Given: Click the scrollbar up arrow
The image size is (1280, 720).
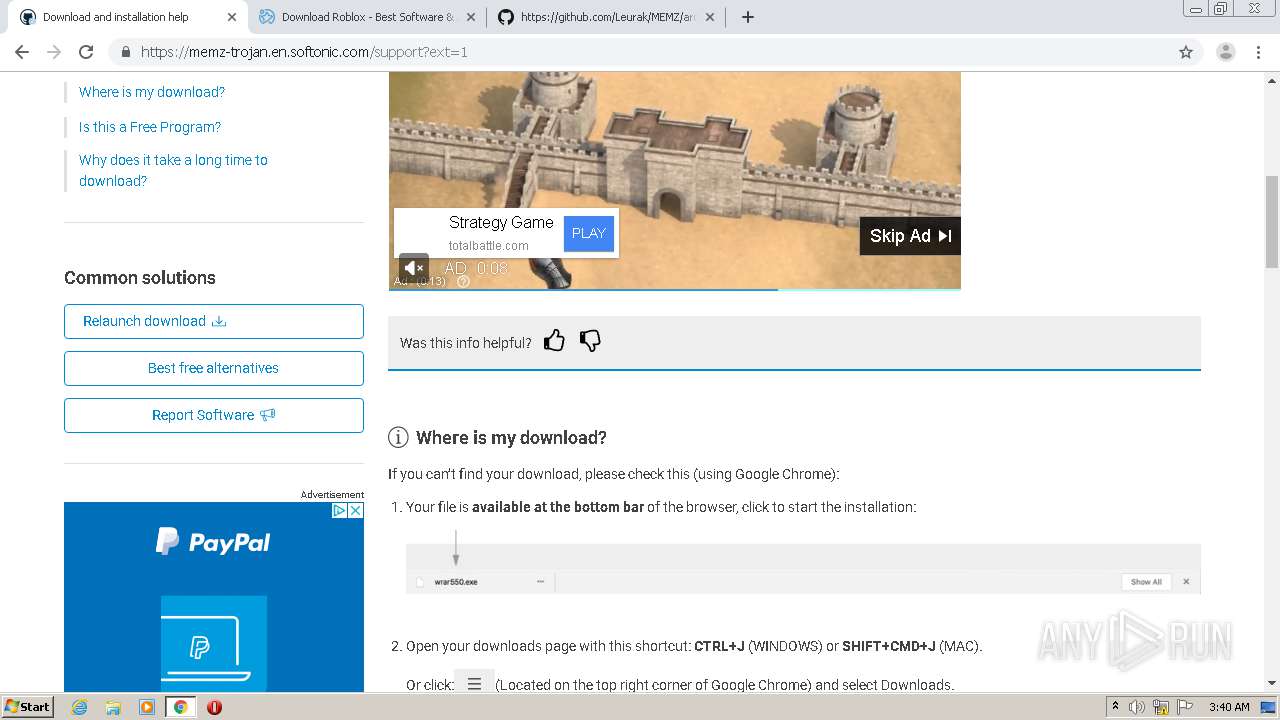Looking at the screenshot, I should point(1272,79).
